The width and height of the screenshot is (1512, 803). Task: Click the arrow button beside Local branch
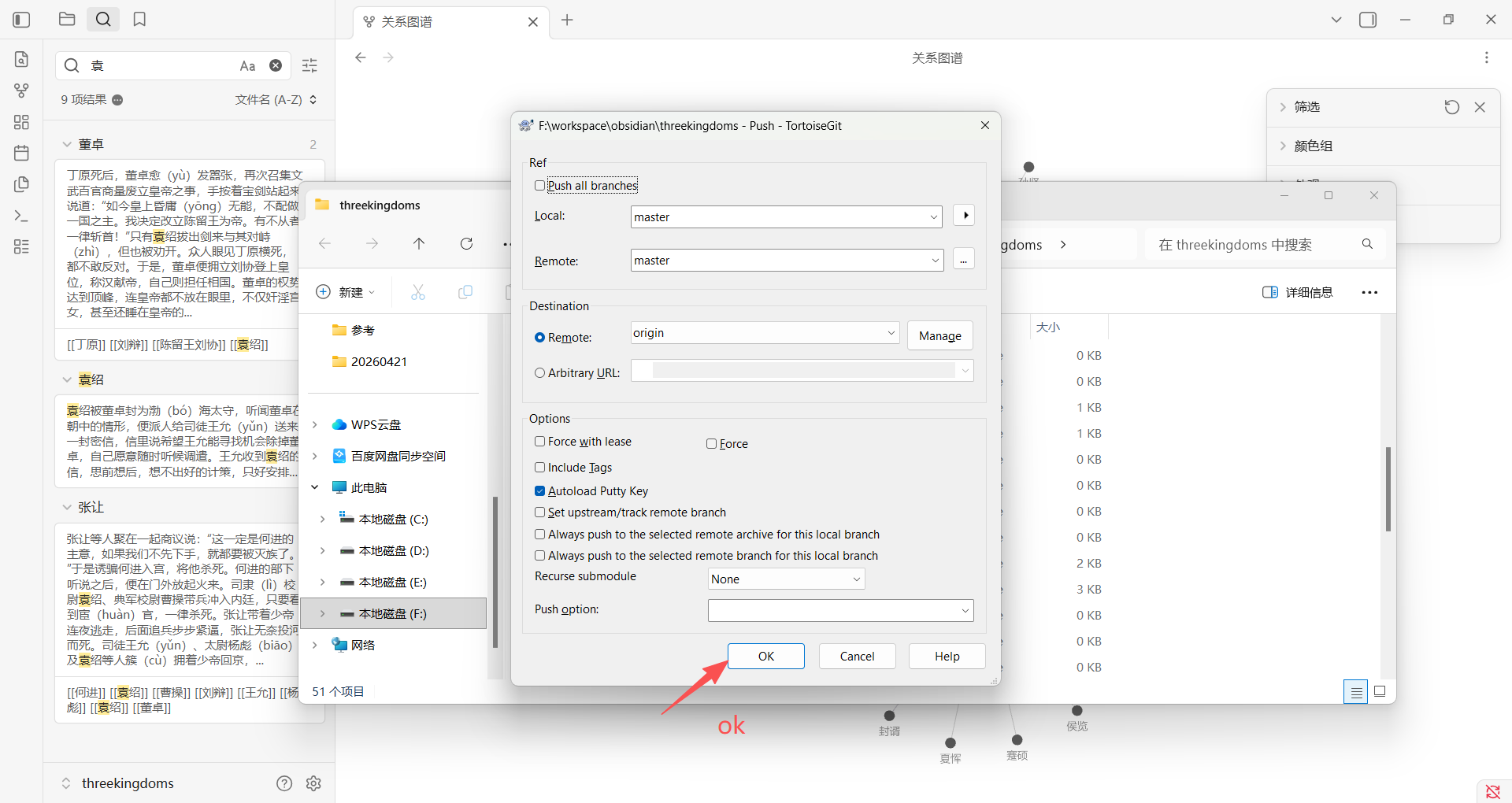point(964,215)
